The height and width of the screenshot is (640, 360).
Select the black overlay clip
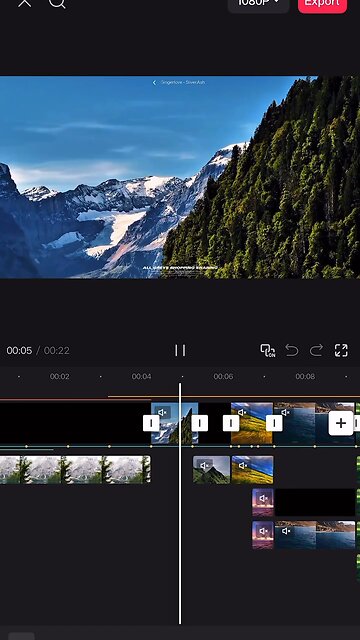[315, 502]
